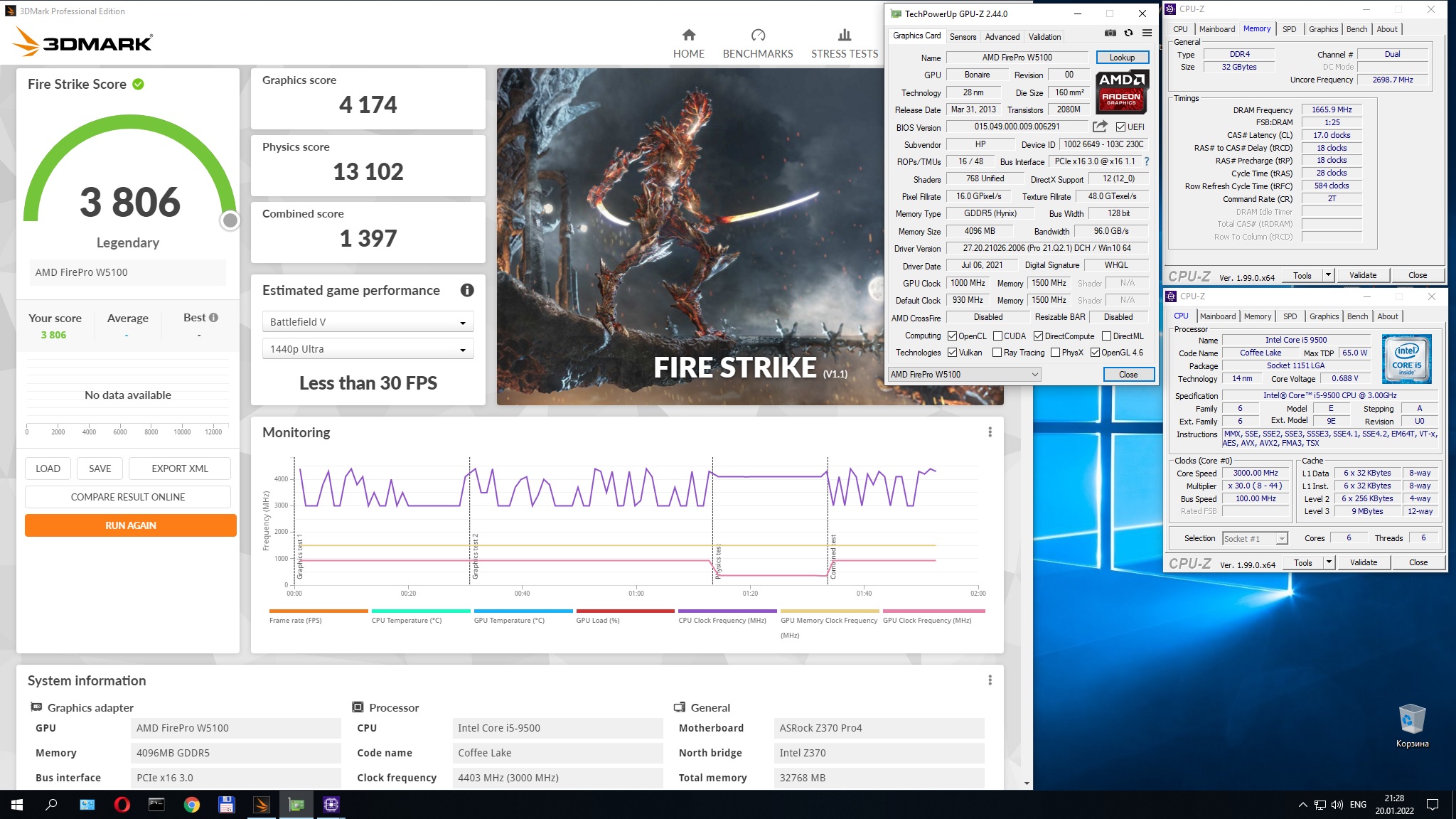Open the GPU-Z hamburger menu
This screenshot has width=1456, height=819.
pyautogui.click(x=1147, y=33)
